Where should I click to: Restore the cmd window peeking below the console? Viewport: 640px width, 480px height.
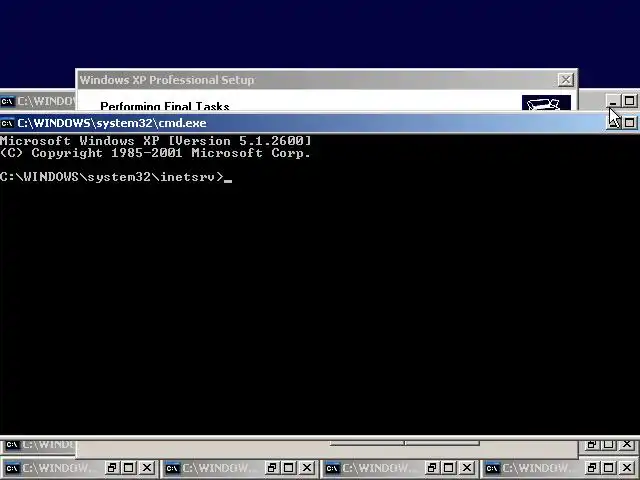pos(591,444)
